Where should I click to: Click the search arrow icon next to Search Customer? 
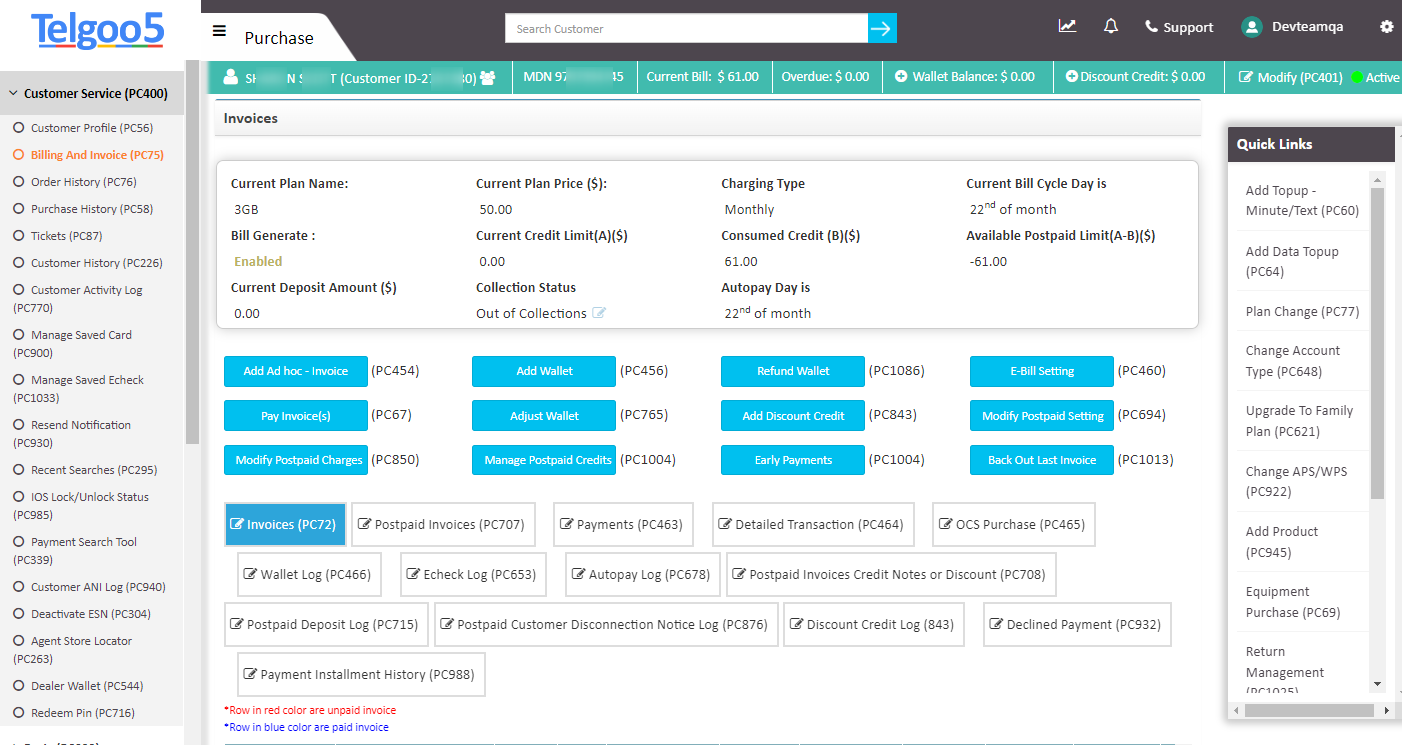click(x=881, y=28)
